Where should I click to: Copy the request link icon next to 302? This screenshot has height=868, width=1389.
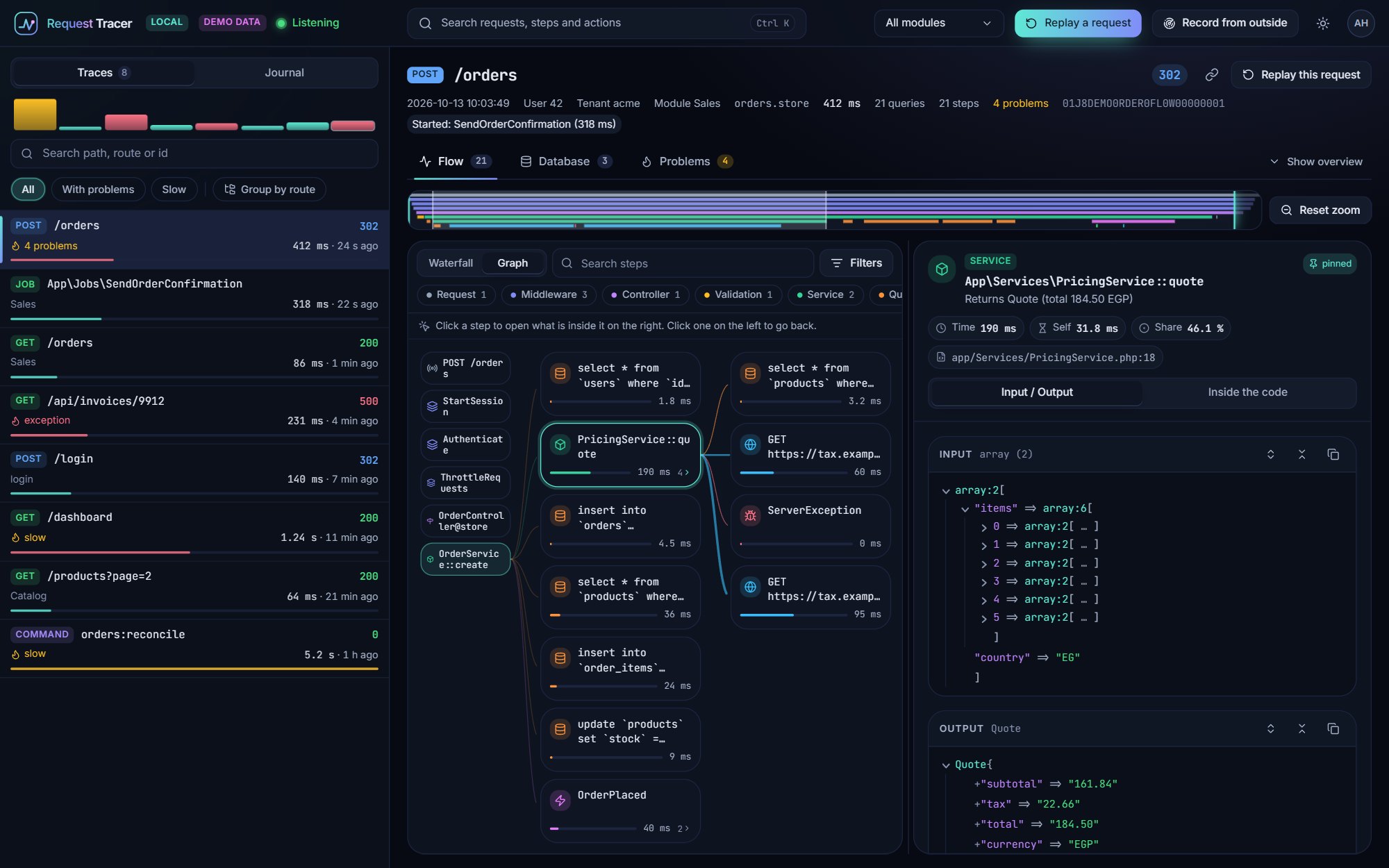coord(1212,74)
